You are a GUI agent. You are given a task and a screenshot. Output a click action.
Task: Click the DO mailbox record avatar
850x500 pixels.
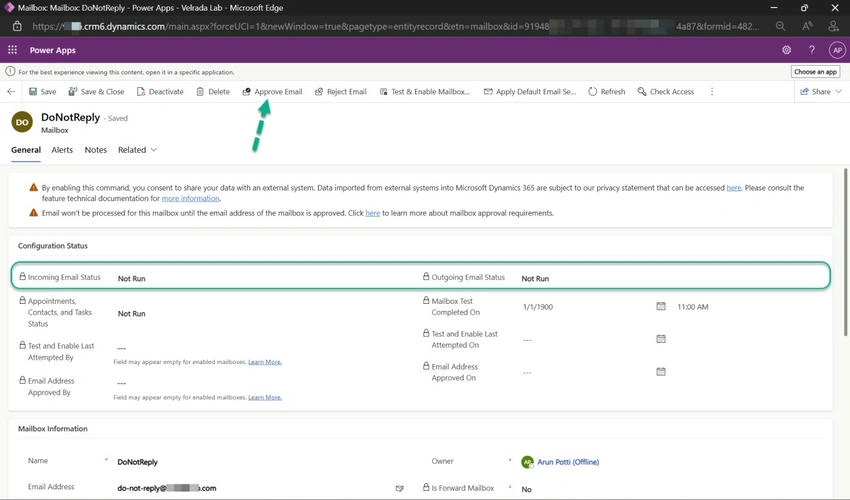[x=22, y=122]
